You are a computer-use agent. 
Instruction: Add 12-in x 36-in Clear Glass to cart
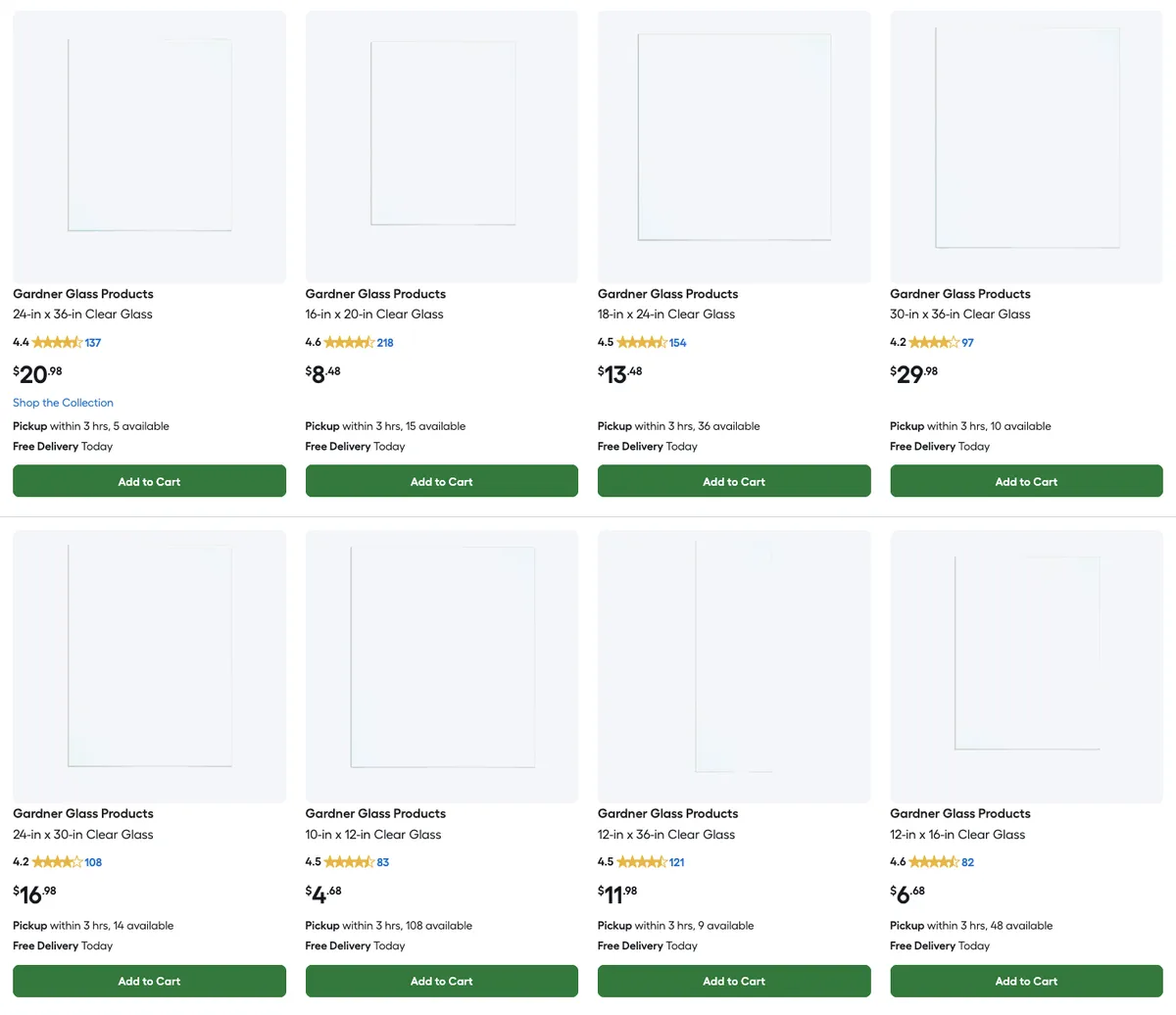pyautogui.click(x=734, y=981)
